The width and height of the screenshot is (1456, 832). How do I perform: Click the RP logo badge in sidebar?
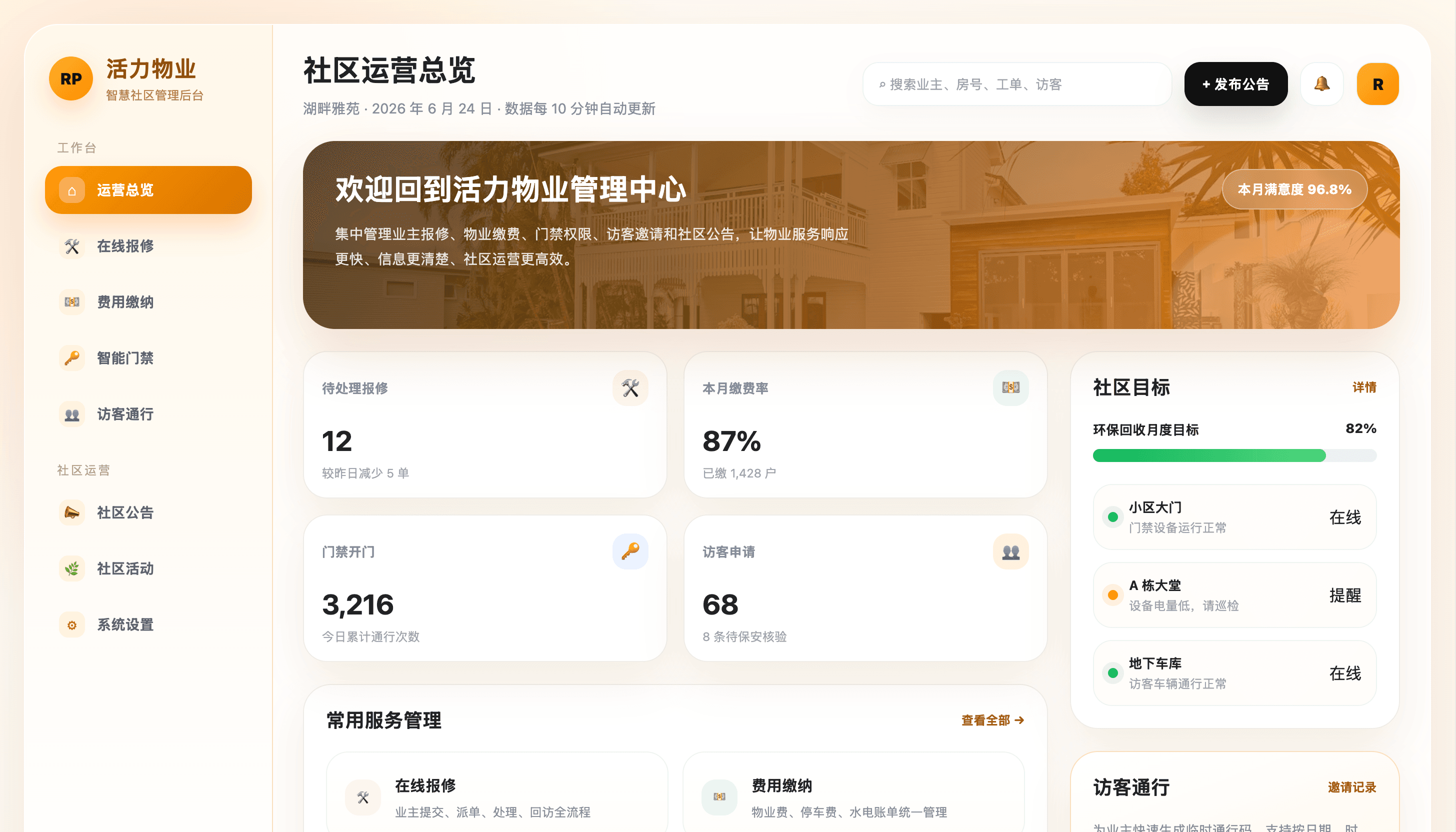71,79
